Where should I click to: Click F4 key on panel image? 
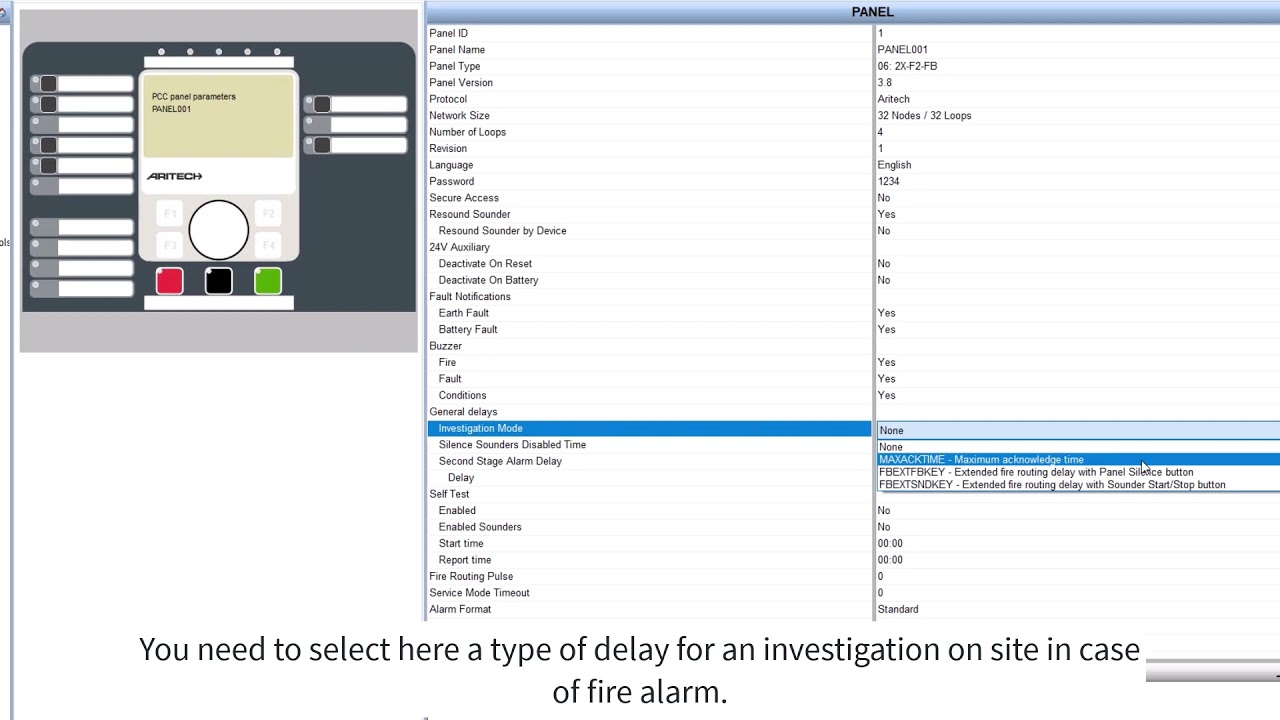pos(268,245)
